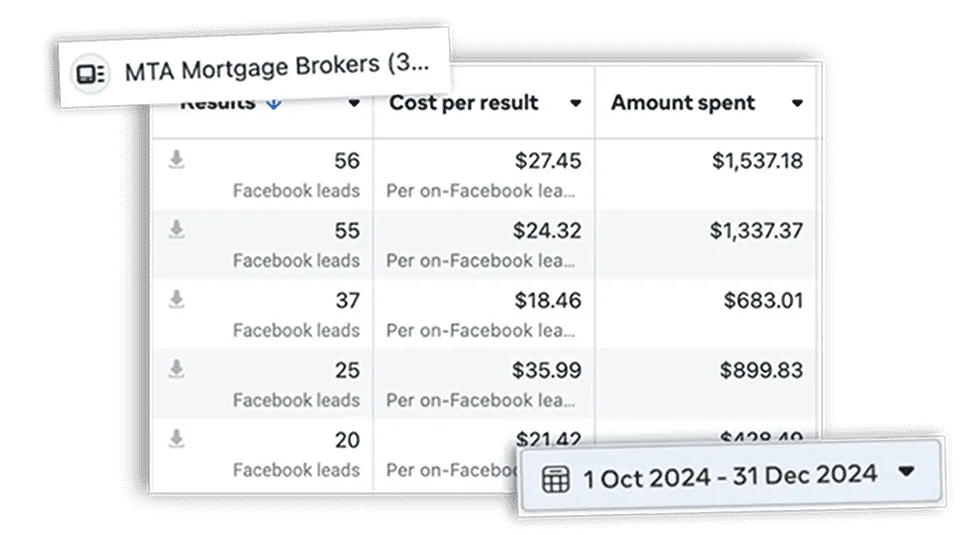Screen dimensions: 972x535
Task: Click the Facebook leads label under 37
Action: click(x=296, y=330)
